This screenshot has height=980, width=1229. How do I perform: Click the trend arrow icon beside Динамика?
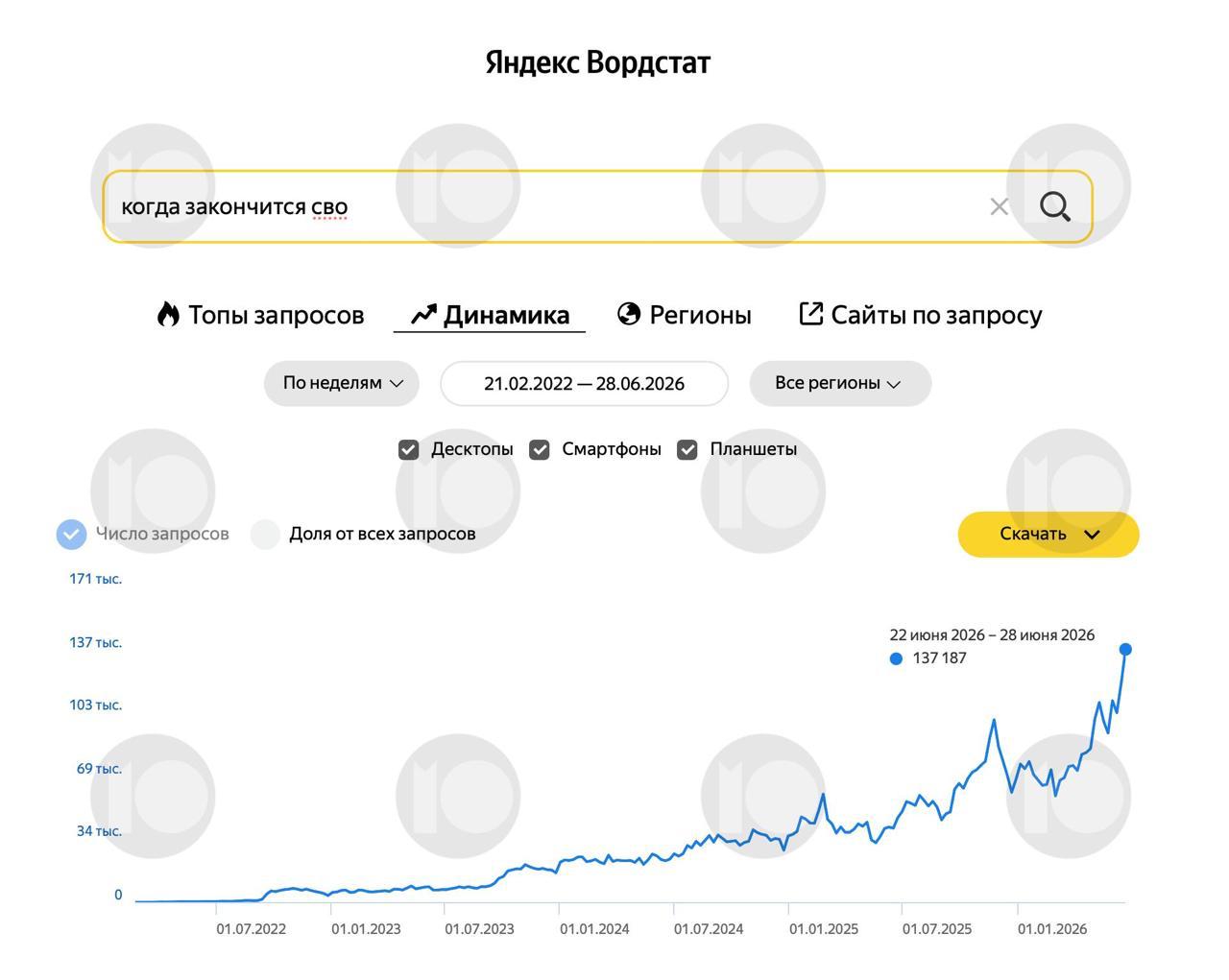[423, 315]
